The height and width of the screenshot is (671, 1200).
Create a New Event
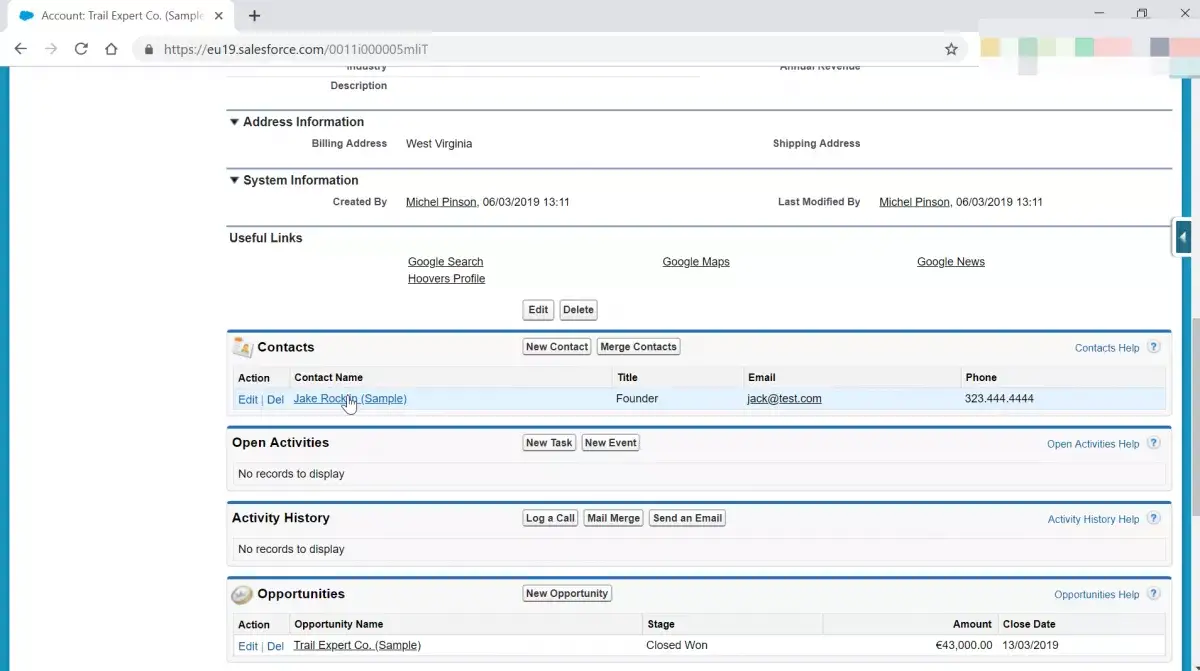pyautogui.click(x=611, y=443)
